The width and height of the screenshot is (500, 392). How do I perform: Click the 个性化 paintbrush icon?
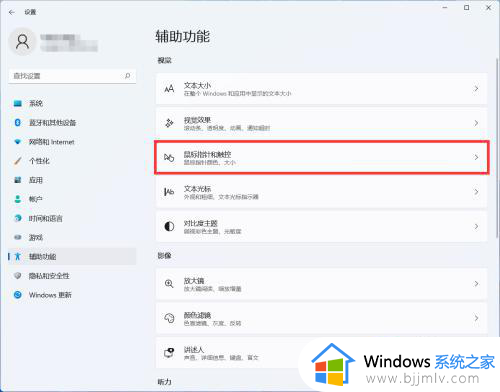[x=18, y=161]
